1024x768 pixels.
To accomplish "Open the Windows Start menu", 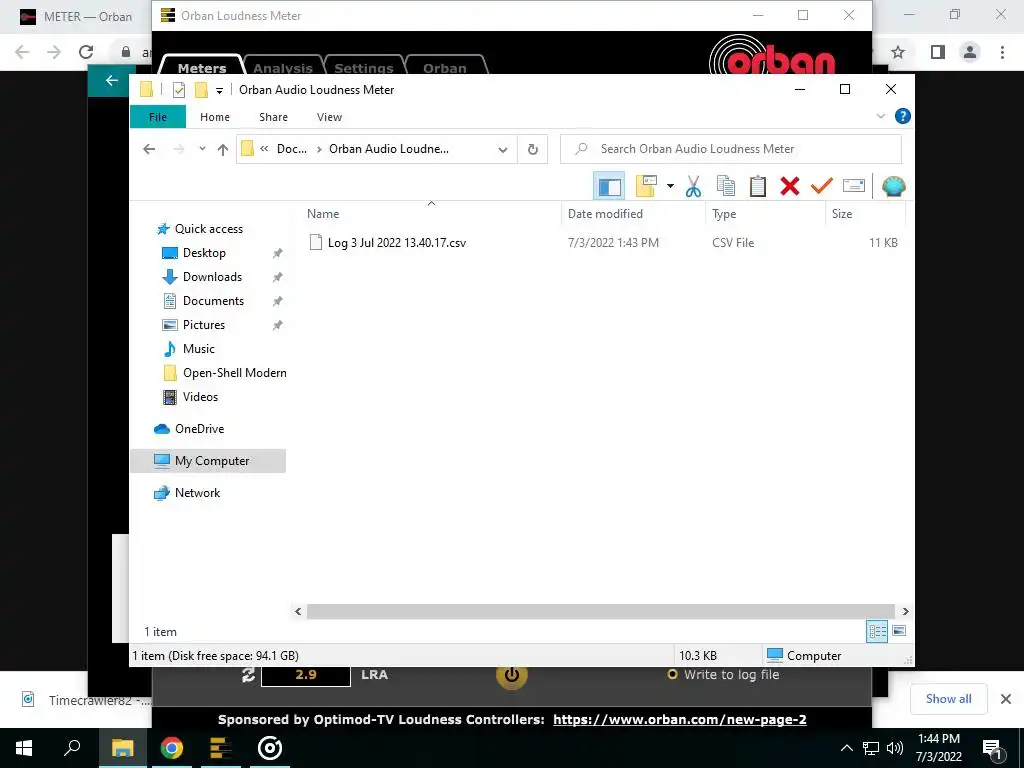I will 24,748.
